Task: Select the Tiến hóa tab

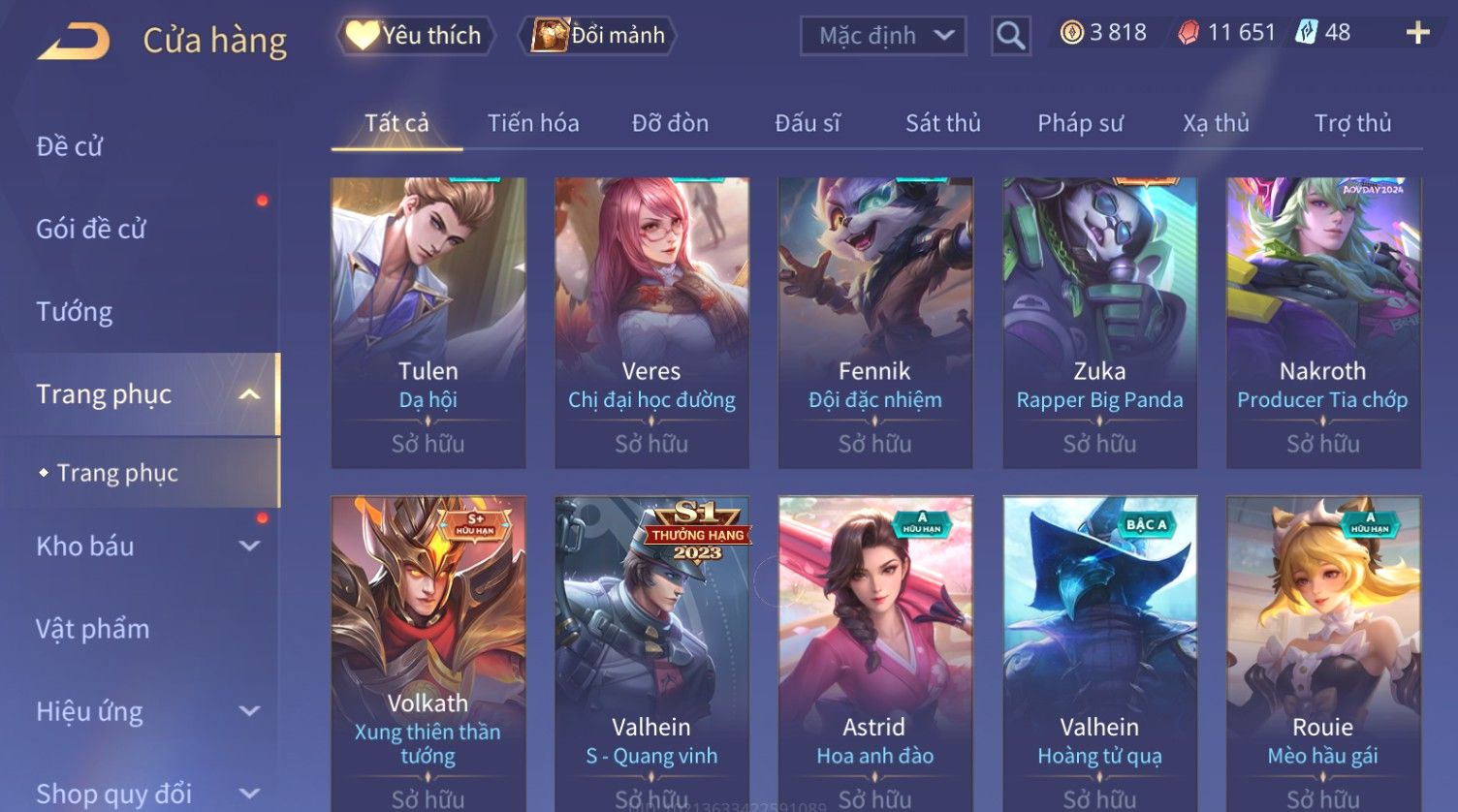Action: pos(533,123)
